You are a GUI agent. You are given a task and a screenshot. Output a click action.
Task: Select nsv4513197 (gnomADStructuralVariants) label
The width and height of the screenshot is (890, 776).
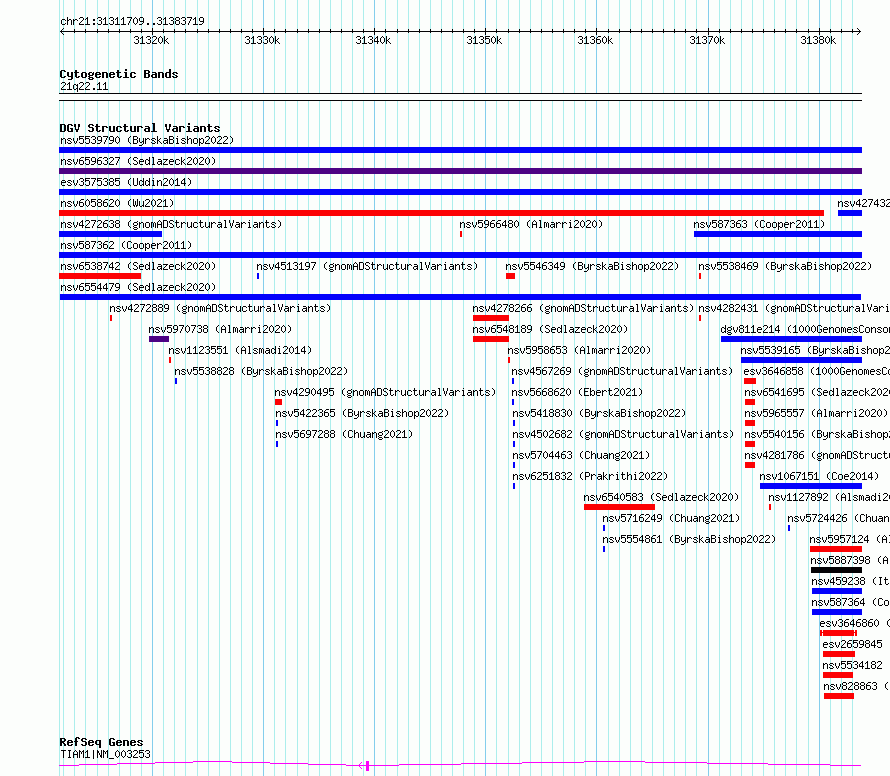(x=367, y=266)
